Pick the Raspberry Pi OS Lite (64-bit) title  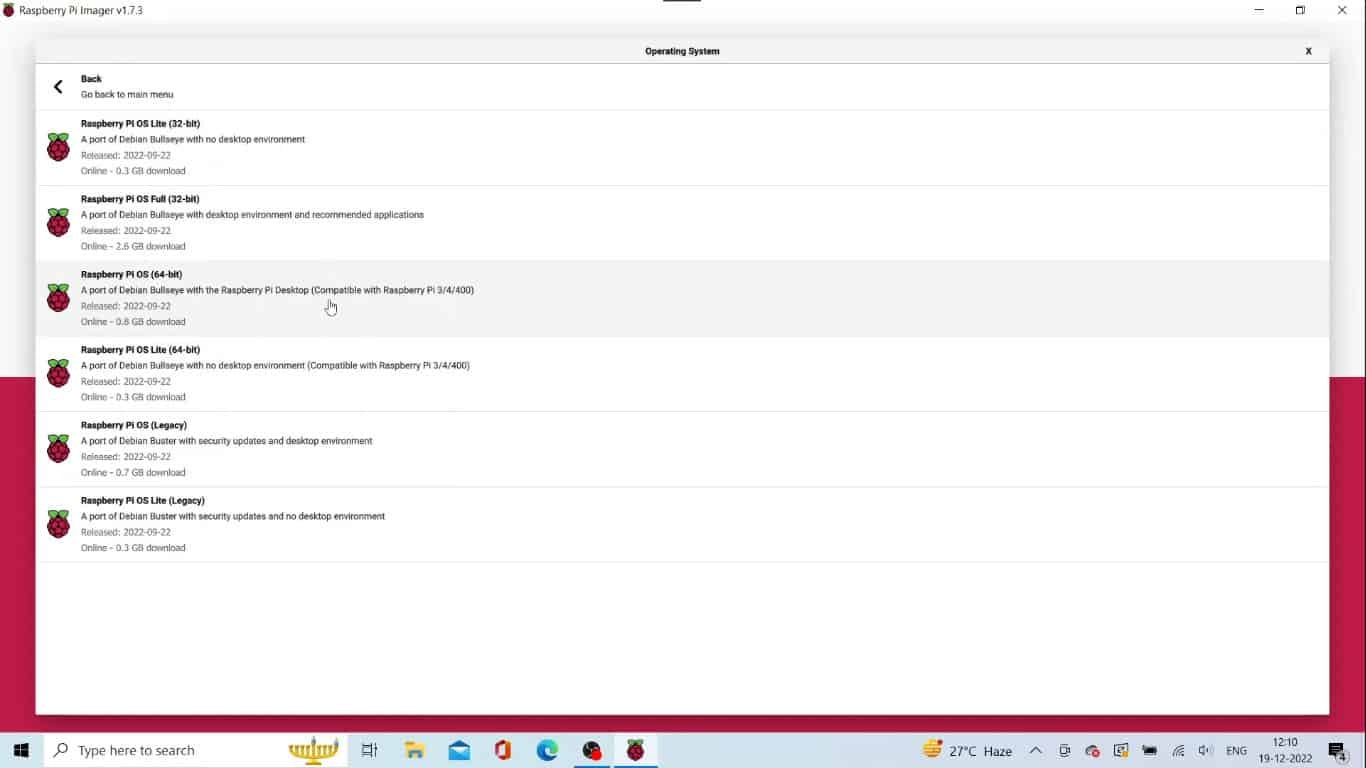(140, 350)
